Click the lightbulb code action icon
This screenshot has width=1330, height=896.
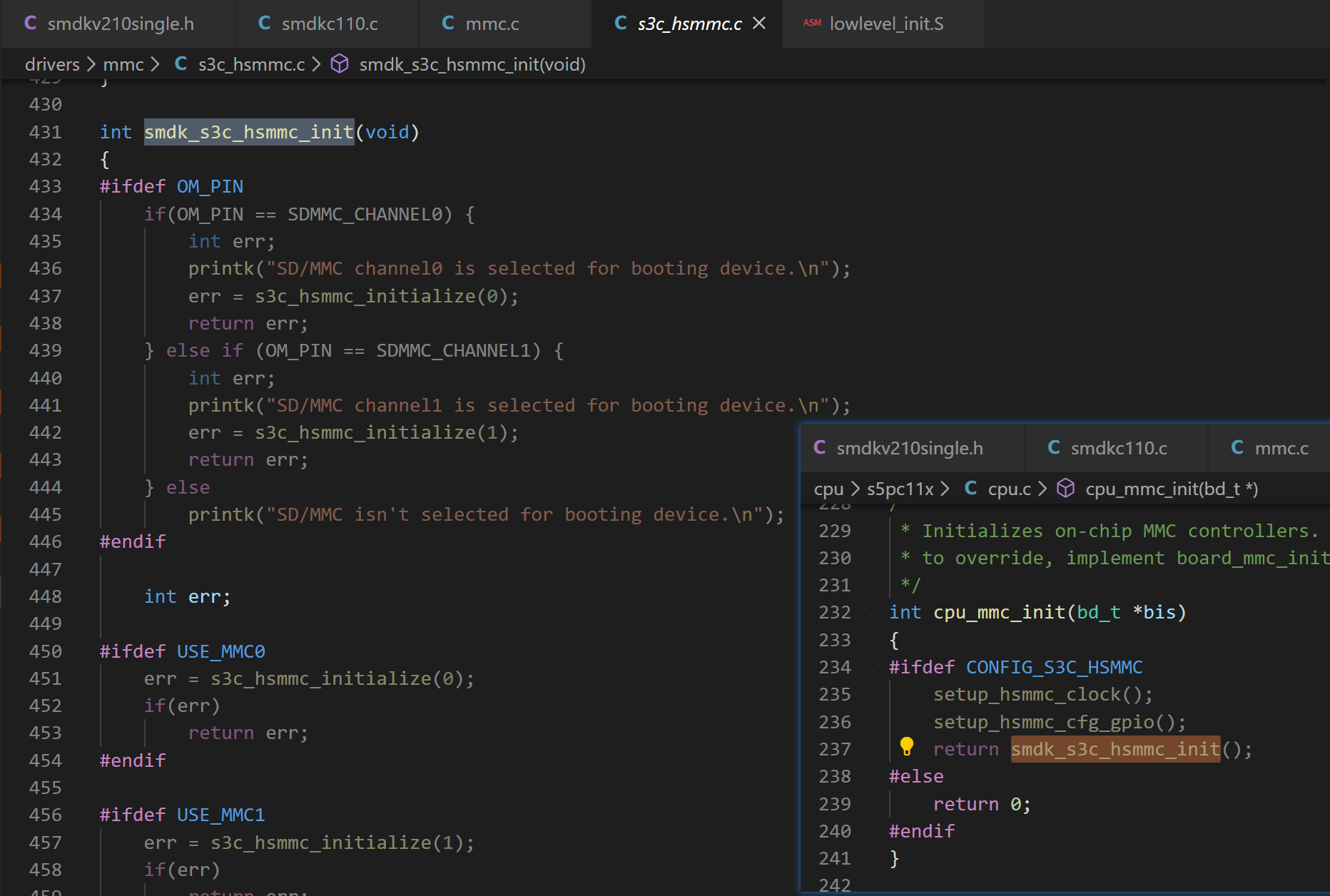pos(906,746)
